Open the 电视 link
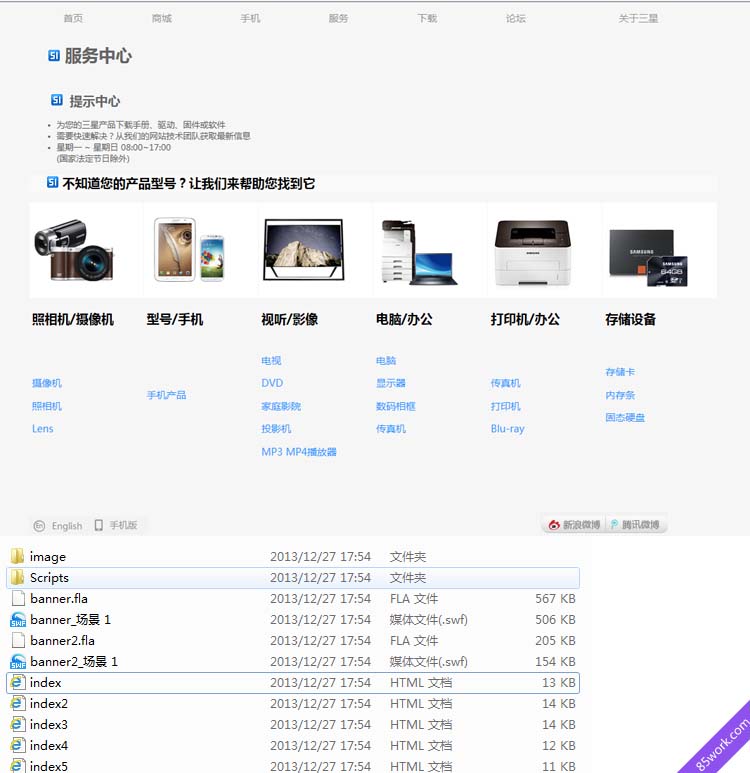Image resolution: width=750 pixels, height=773 pixels. pyautogui.click(x=271, y=360)
